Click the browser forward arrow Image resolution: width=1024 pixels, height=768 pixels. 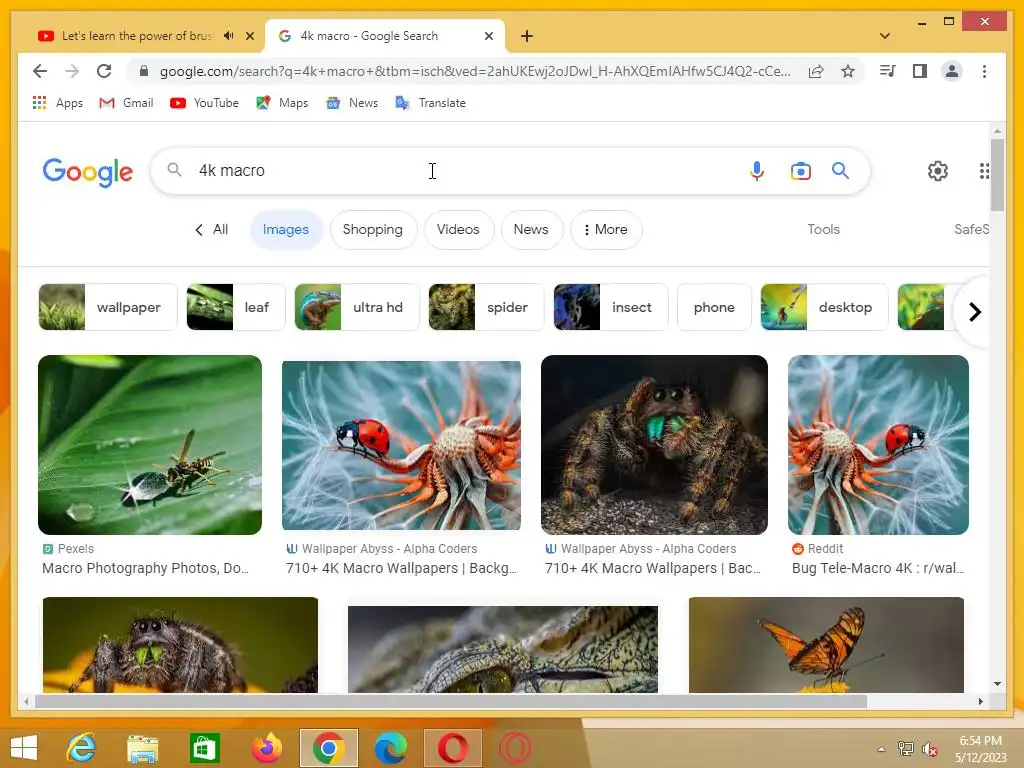(x=72, y=71)
